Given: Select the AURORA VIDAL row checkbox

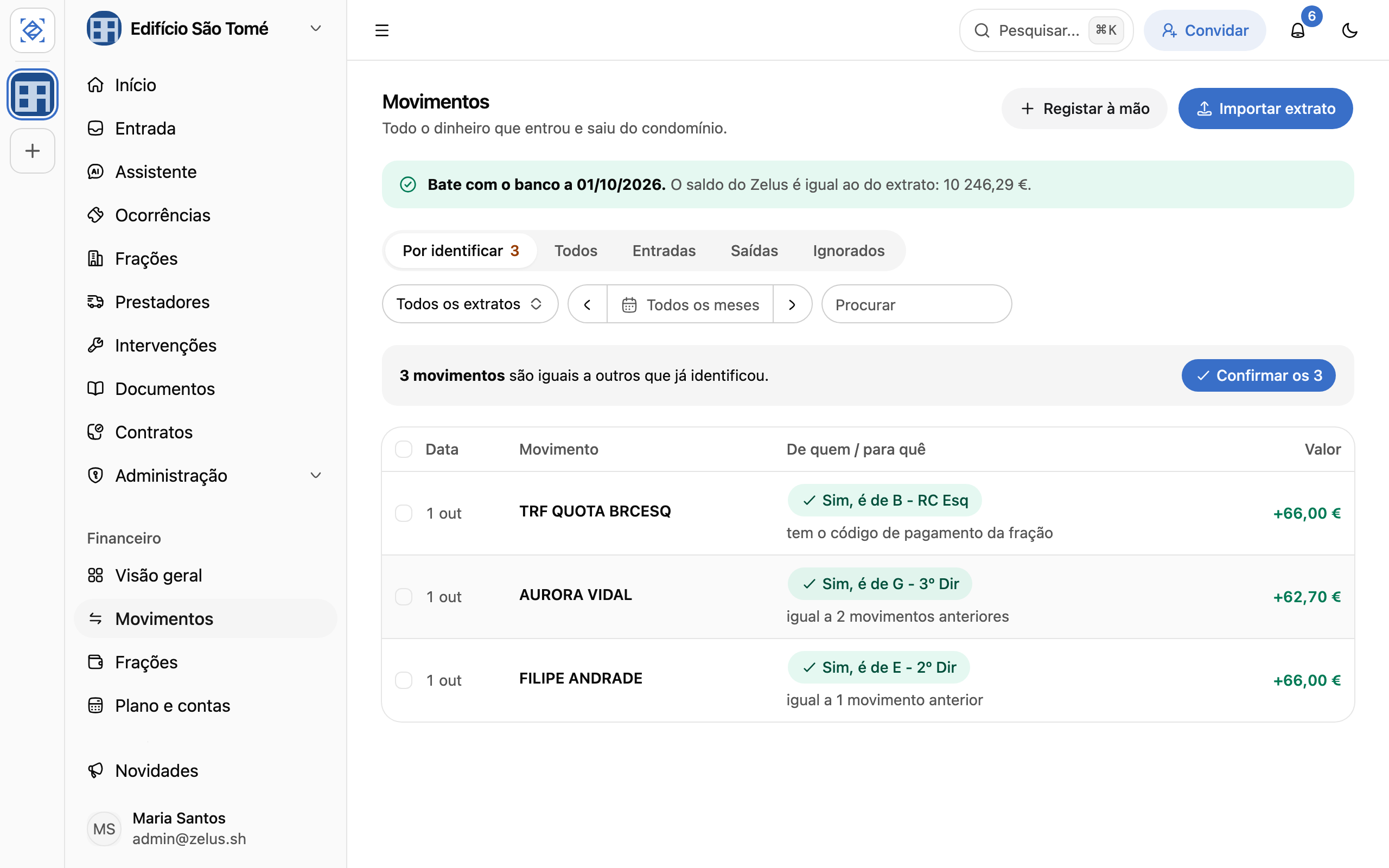Looking at the screenshot, I should [404, 596].
